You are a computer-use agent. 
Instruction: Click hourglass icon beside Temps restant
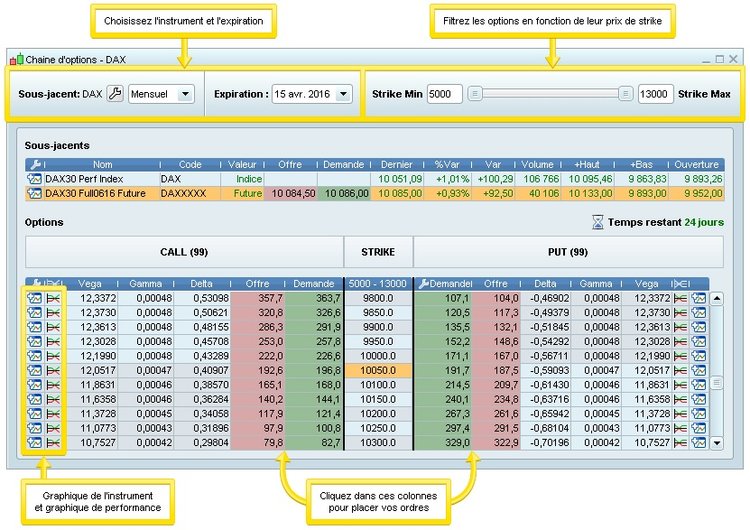[597, 222]
